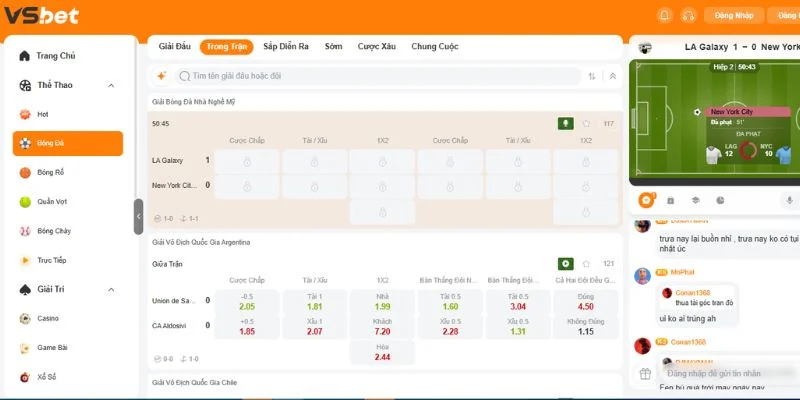
Task: Bet Xỉu 0.5 at 2.28
Action: pyautogui.click(x=450, y=327)
